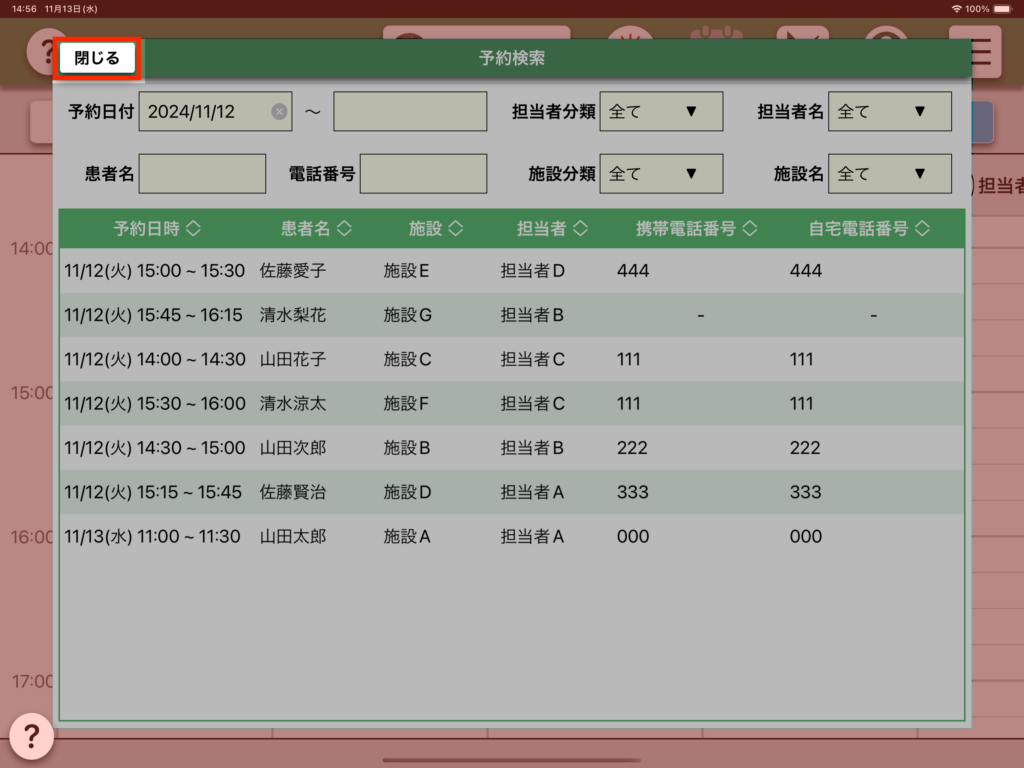
Task: Expand the 施設分類 dropdown
Action: click(660, 174)
